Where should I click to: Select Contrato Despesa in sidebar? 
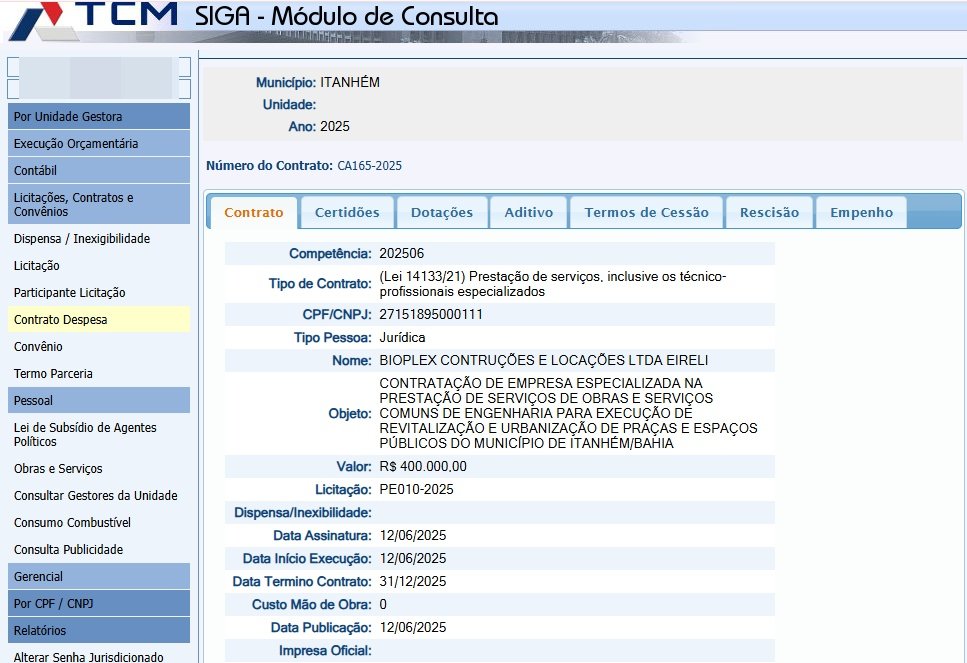tap(61, 320)
